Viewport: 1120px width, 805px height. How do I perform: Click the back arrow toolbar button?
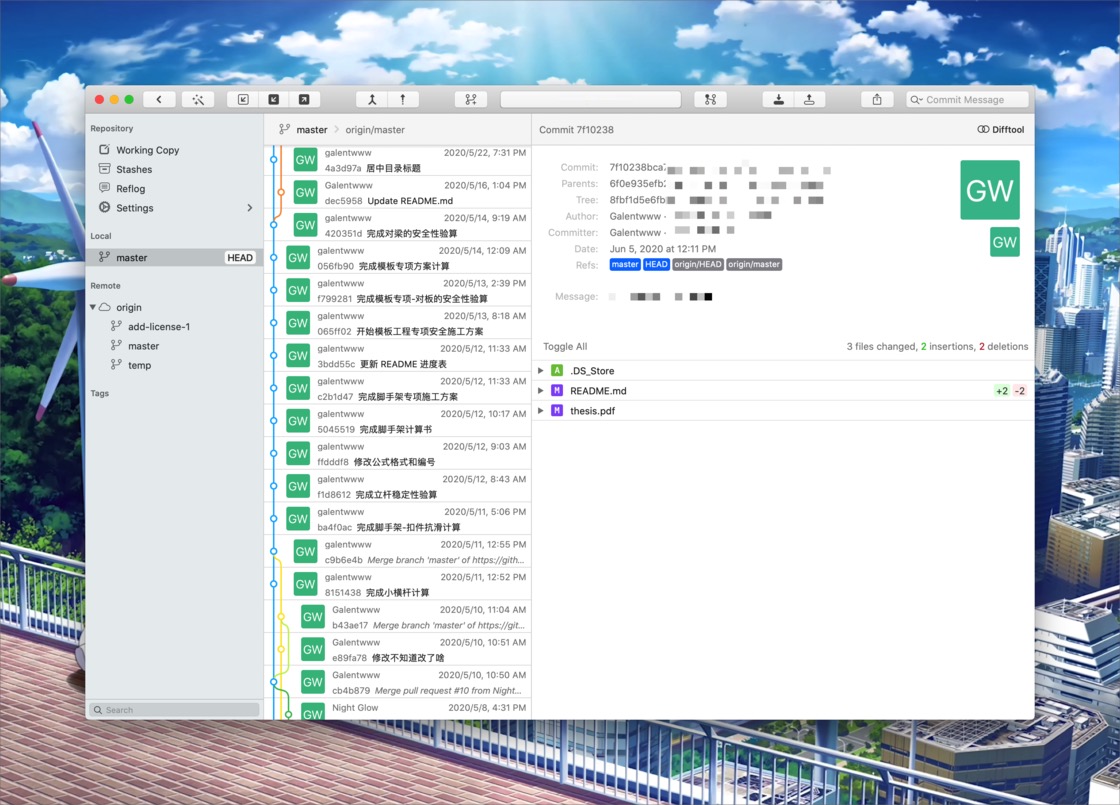tap(159, 100)
